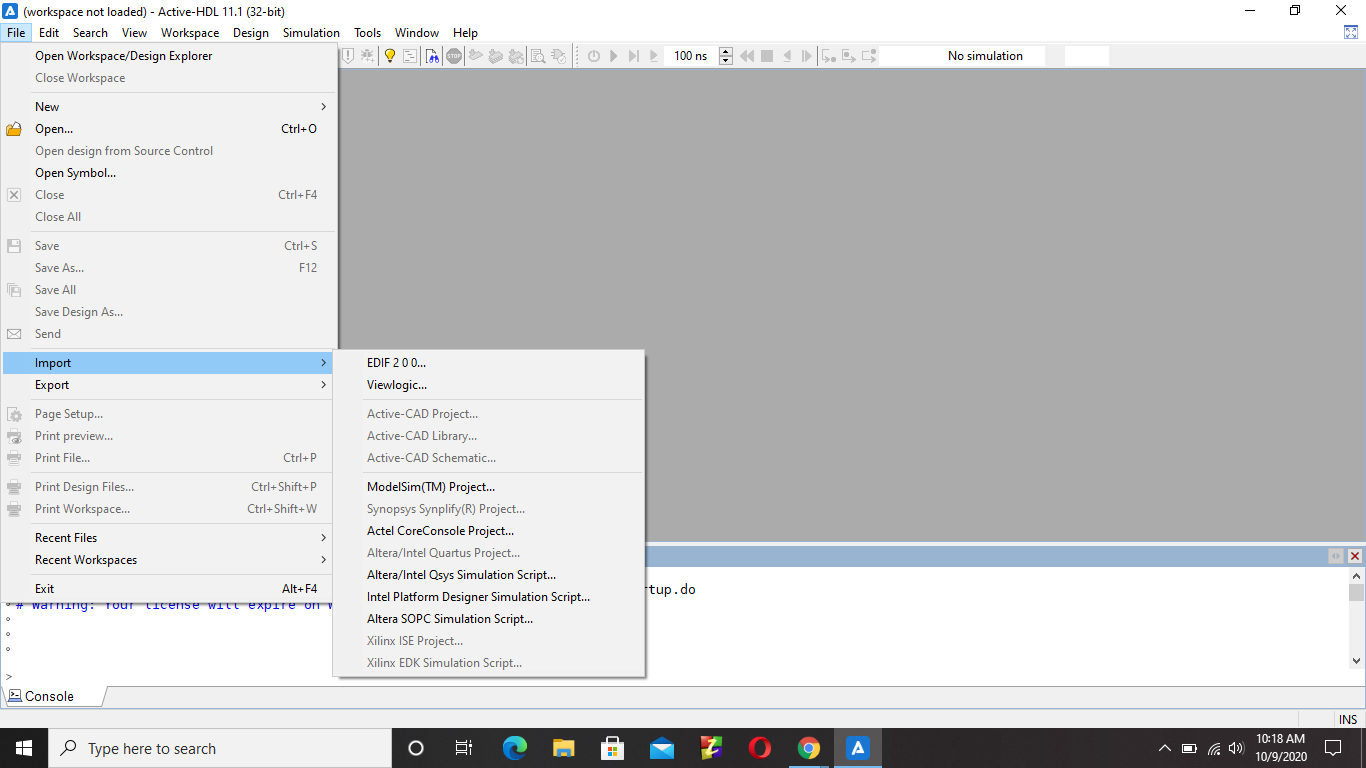
Task: Close the Console panel with red X
Action: click(1355, 556)
